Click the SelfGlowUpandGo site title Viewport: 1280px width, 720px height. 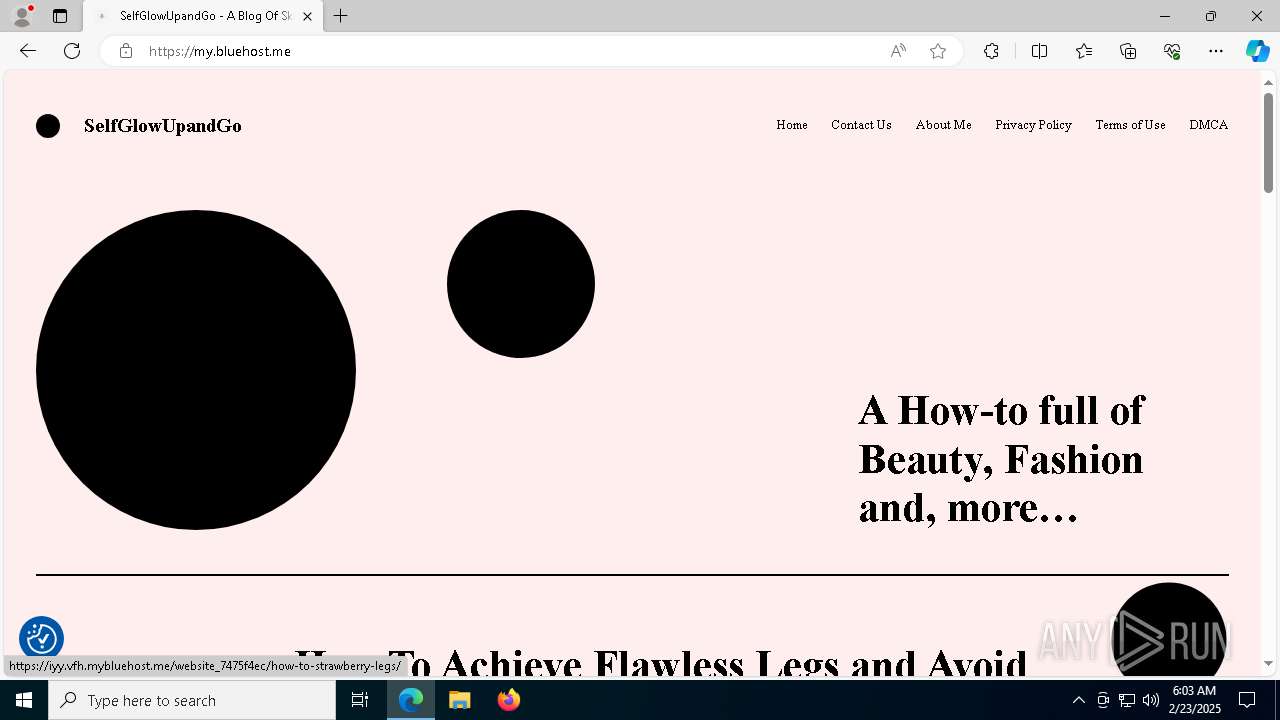[x=162, y=126]
